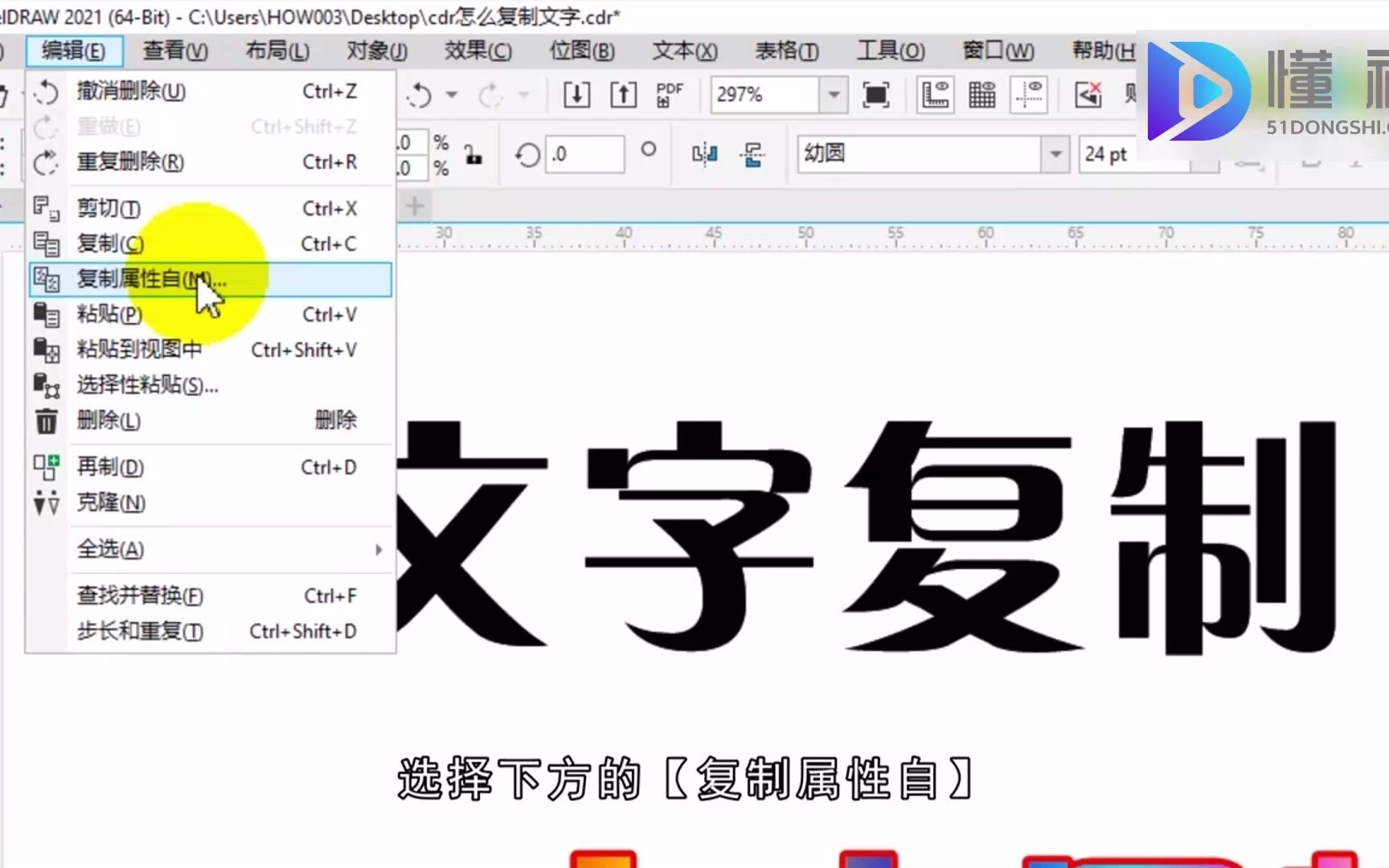
Task: Open the 工具(O) menu
Action: [x=891, y=51]
